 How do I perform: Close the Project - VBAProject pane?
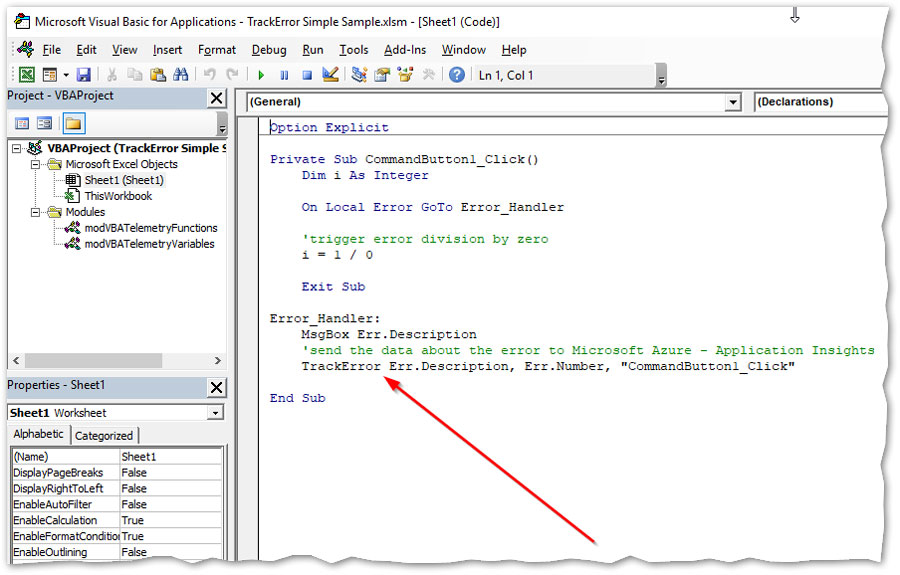pyautogui.click(x=216, y=98)
